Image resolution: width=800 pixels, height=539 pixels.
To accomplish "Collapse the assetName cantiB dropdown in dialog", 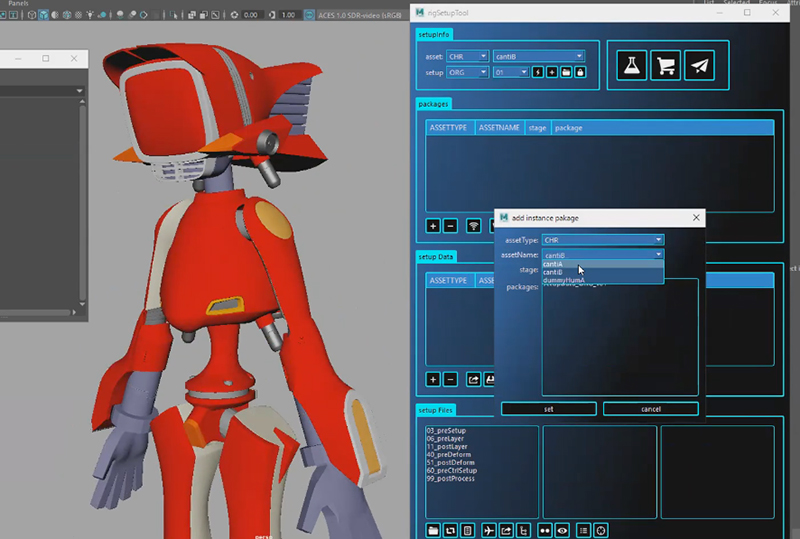I will click(603, 255).
